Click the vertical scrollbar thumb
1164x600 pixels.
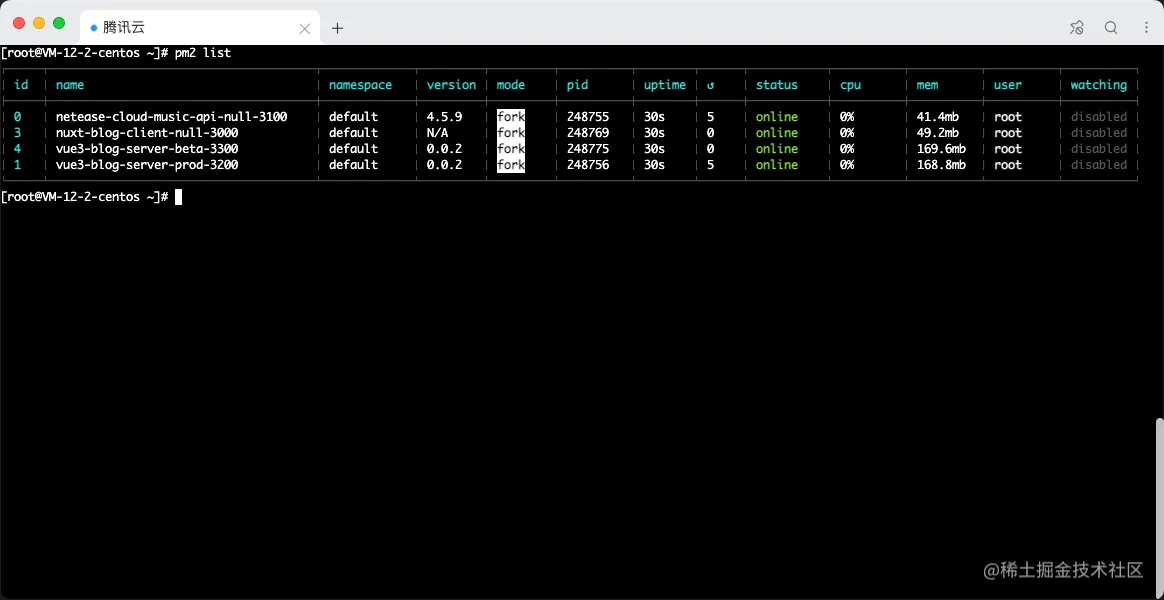point(1160,506)
